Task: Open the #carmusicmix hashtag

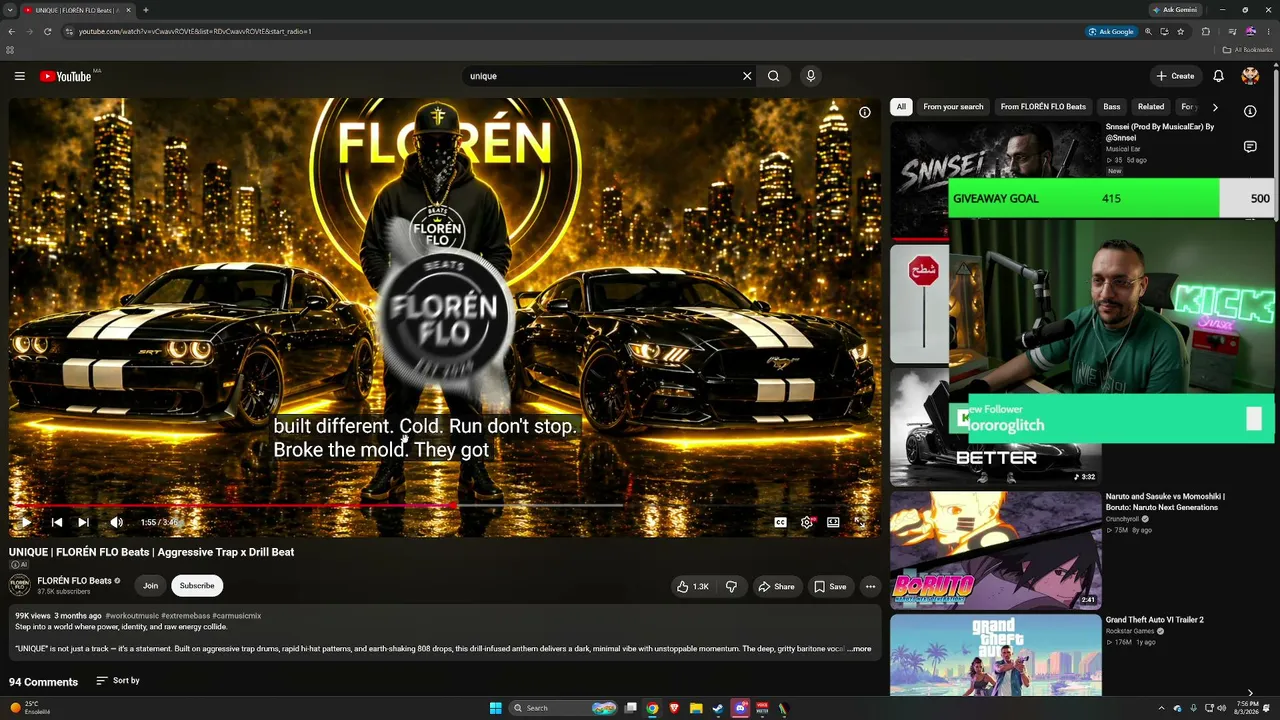Action: [x=237, y=616]
